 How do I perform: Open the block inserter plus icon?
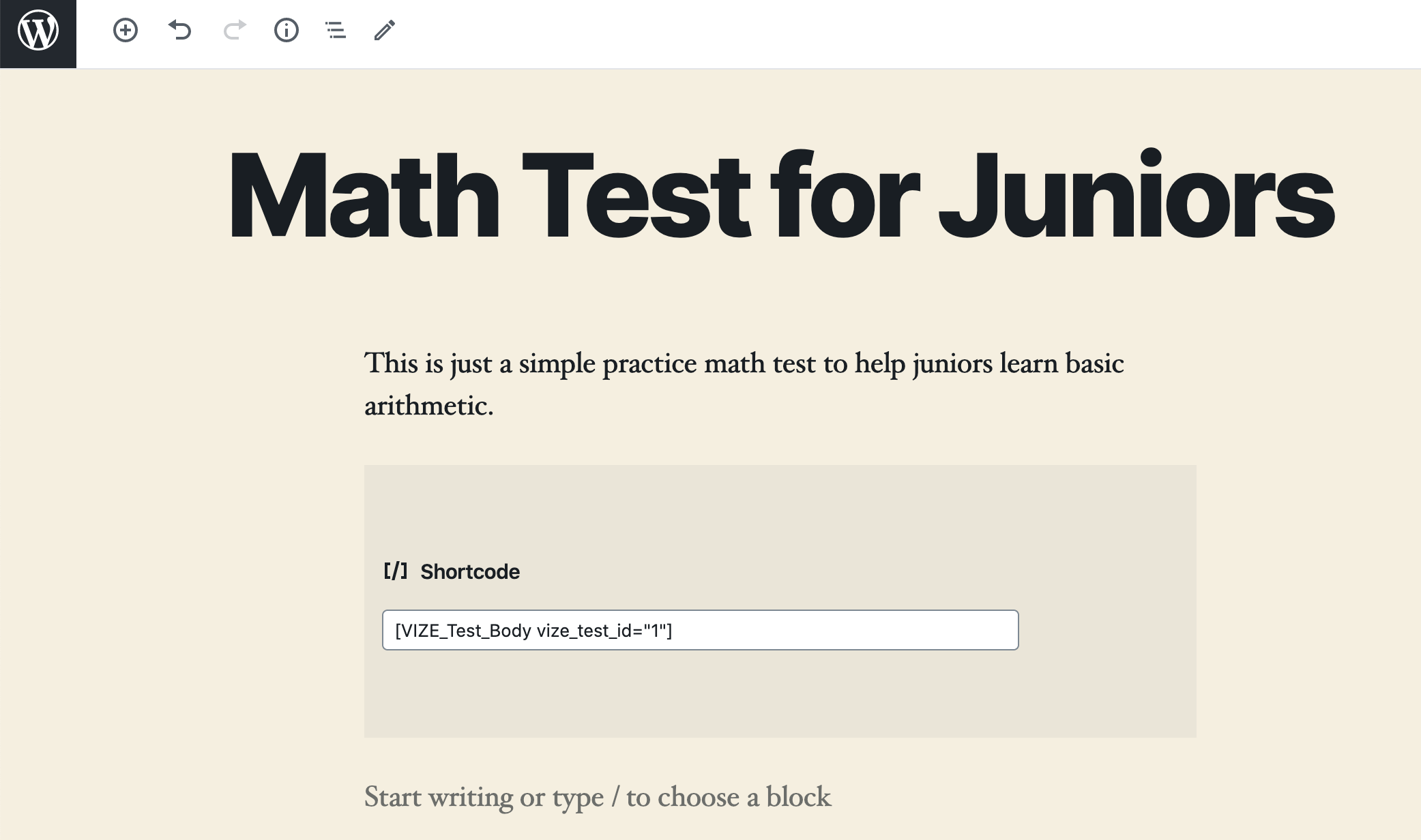(126, 31)
